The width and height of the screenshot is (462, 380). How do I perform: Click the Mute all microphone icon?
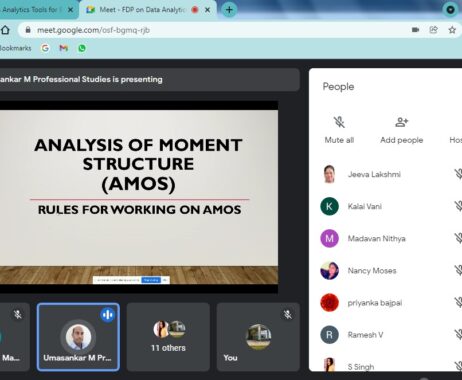pos(339,122)
